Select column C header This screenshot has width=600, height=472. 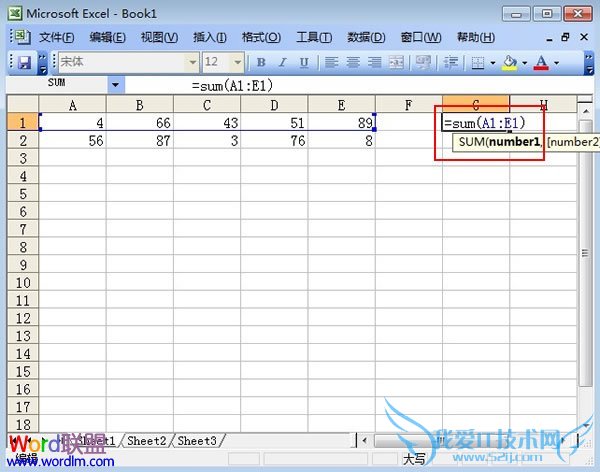(x=207, y=105)
